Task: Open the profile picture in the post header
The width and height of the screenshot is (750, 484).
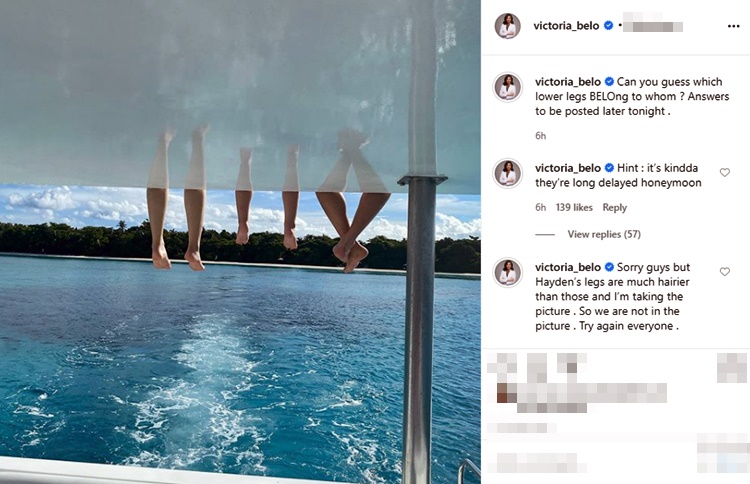Action: coord(507,26)
